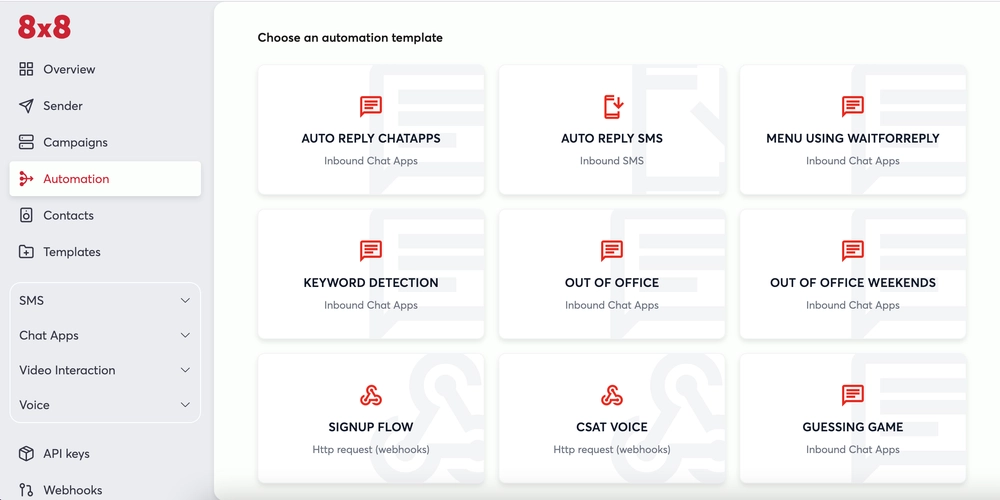Select the Guessing Game template card
1000x500 pixels.
coord(853,418)
